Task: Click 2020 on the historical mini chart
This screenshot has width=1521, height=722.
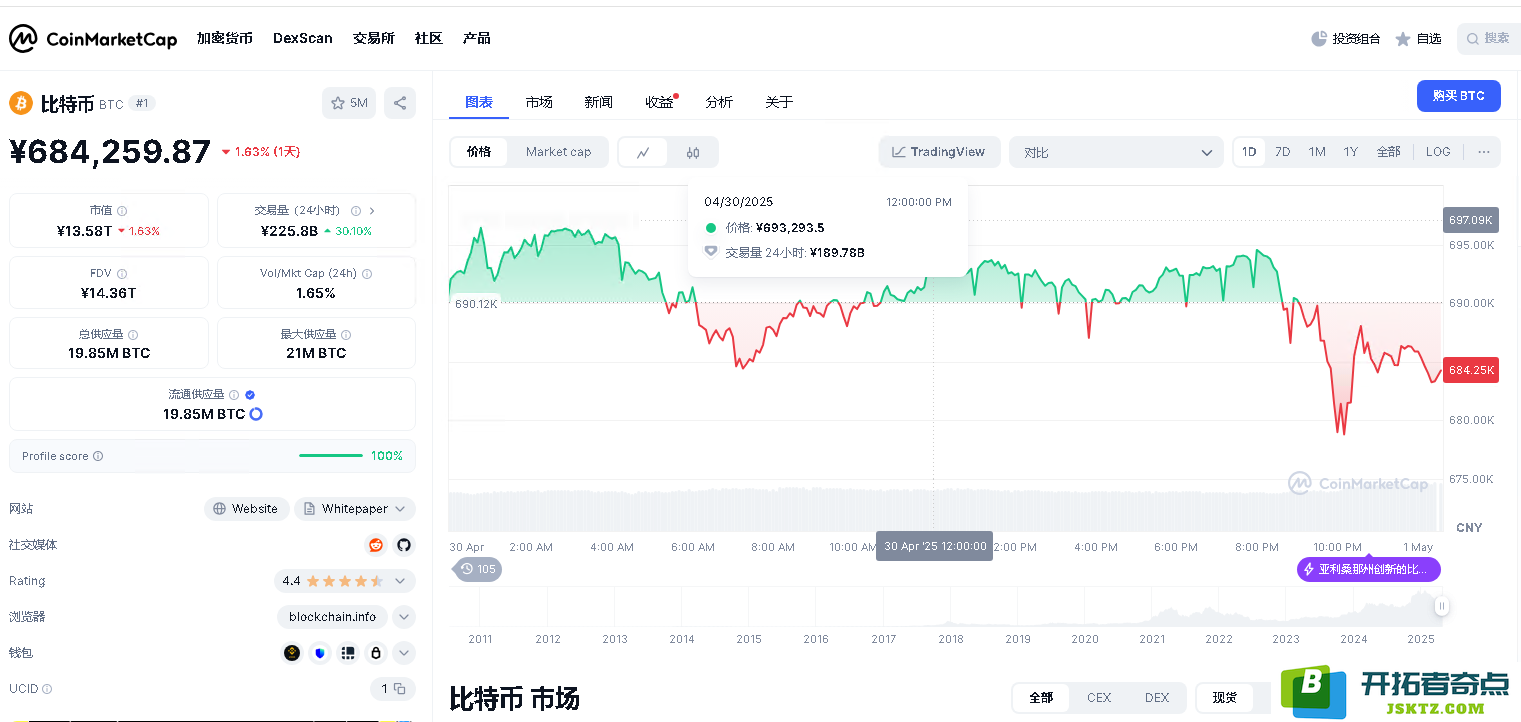Action: [x=1085, y=639]
